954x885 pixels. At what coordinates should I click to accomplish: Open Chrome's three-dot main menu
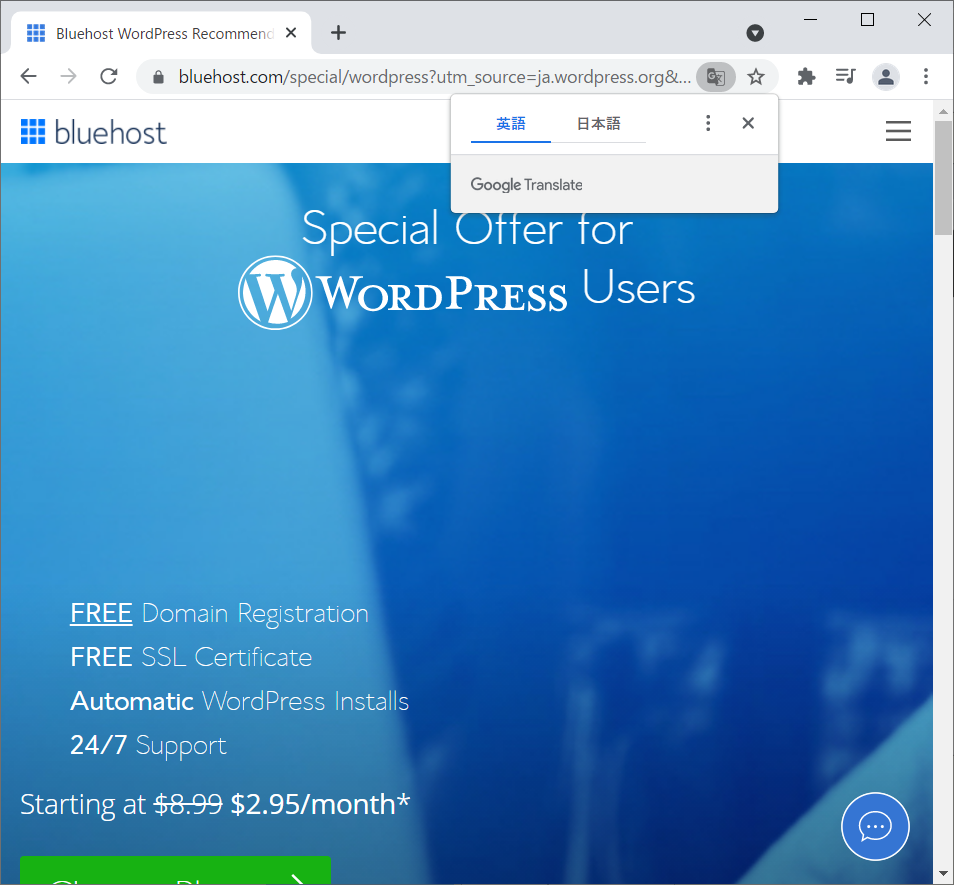[x=926, y=77]
